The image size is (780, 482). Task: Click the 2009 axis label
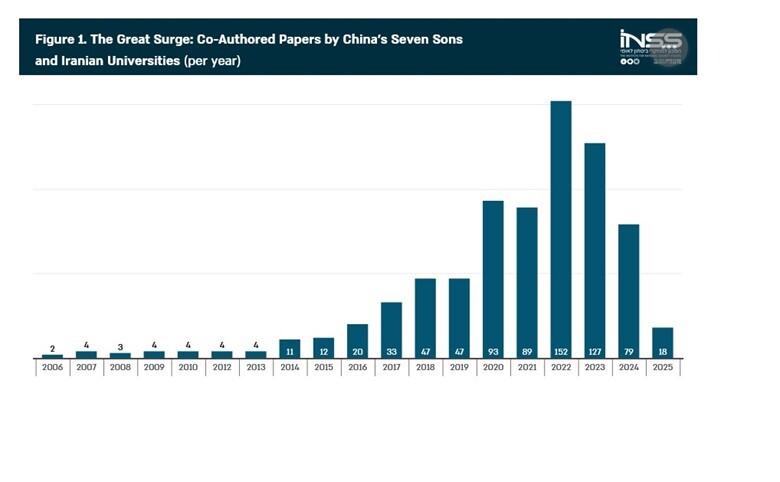pyautogui.click(x=154, y=367)
